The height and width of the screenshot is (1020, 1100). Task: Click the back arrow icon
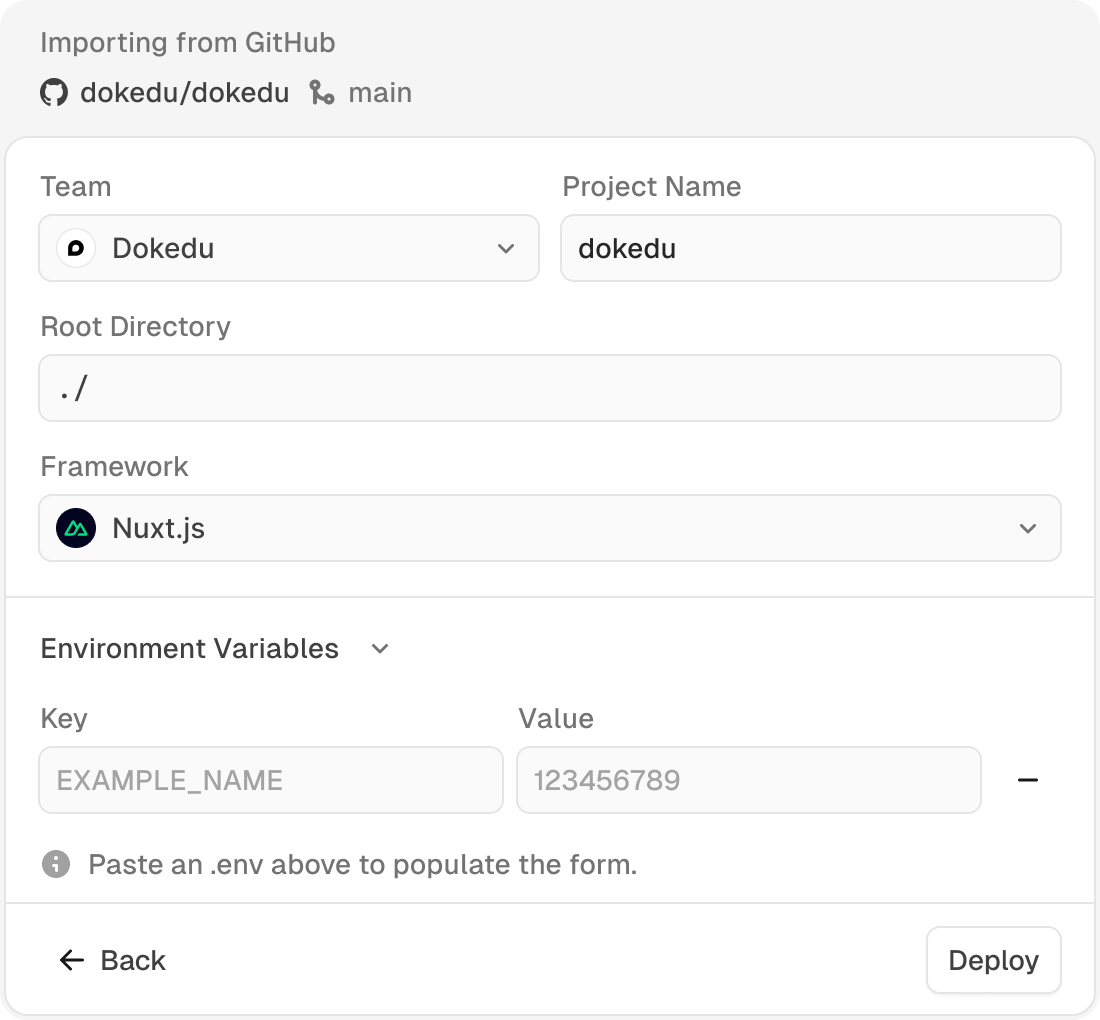click(x=70, y=960)
